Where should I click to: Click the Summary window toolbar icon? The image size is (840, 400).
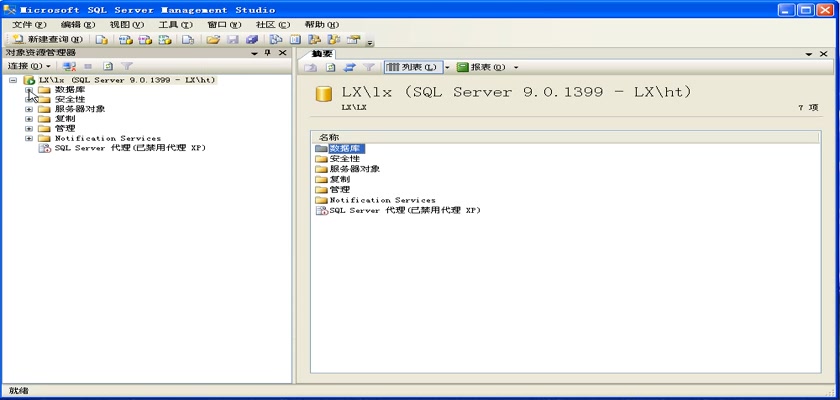pos(295,40)
